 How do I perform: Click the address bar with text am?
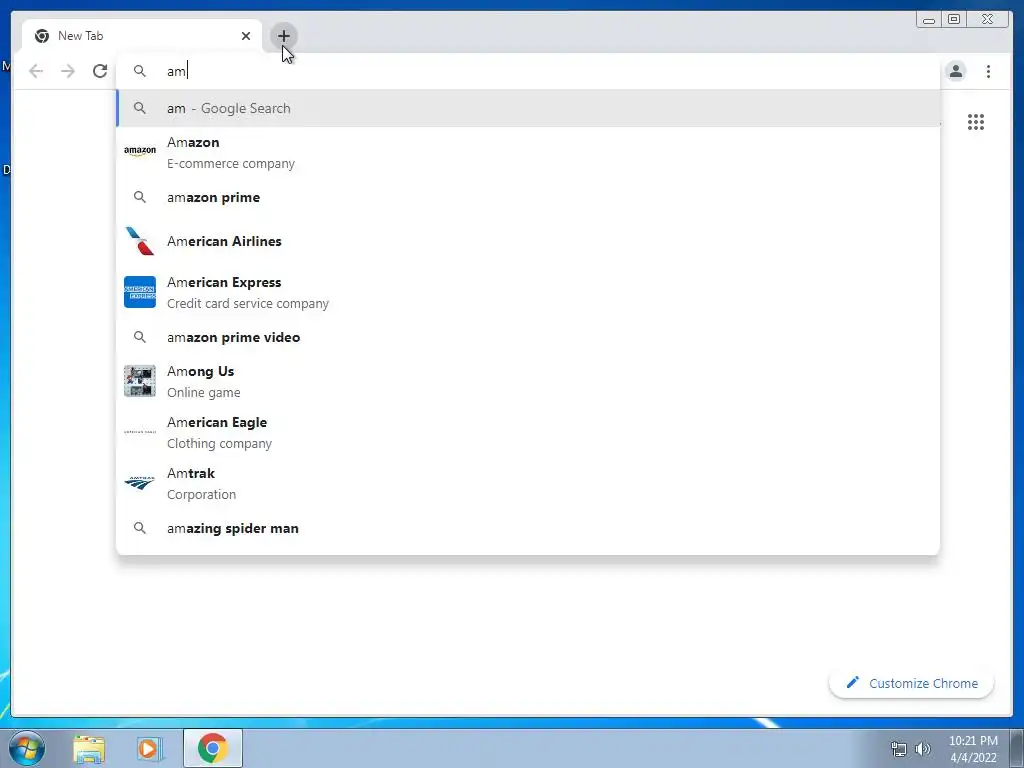coord(528,71)
